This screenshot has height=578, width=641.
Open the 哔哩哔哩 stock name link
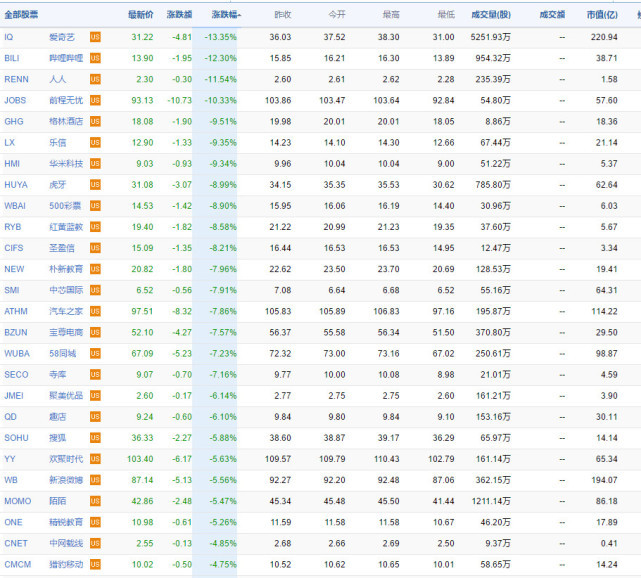click(x=66, y=58)
